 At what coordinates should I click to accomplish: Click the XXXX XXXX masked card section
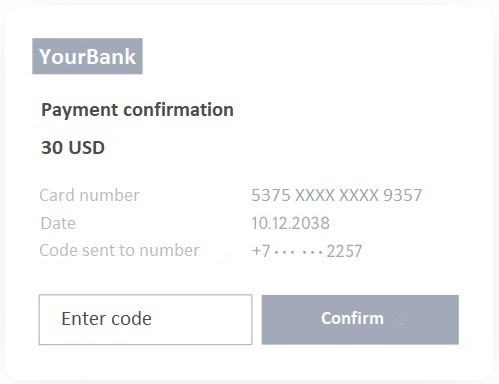coord(337,195)
